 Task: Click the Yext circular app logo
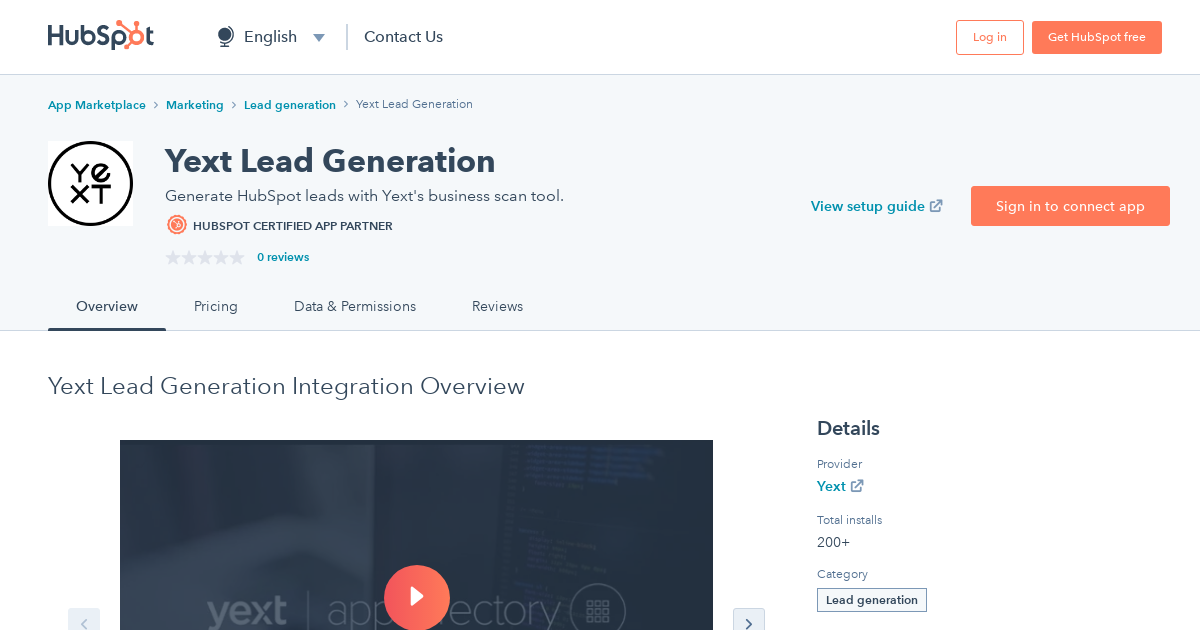(90, 183)
